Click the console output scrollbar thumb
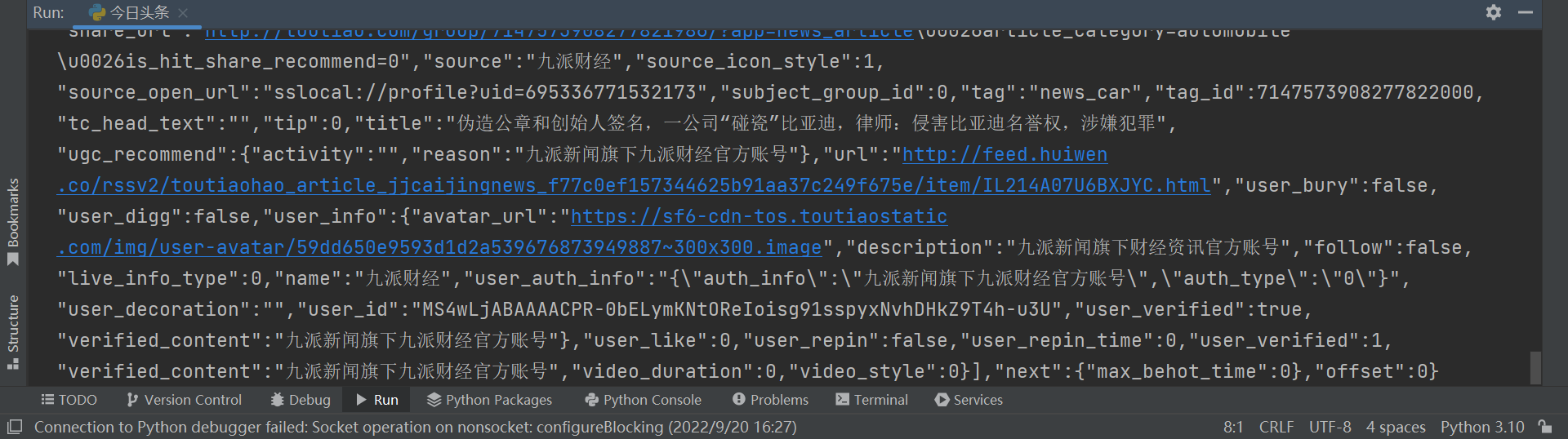The width and height of the screenshot is (1568, 439). tap(1535, 367)
